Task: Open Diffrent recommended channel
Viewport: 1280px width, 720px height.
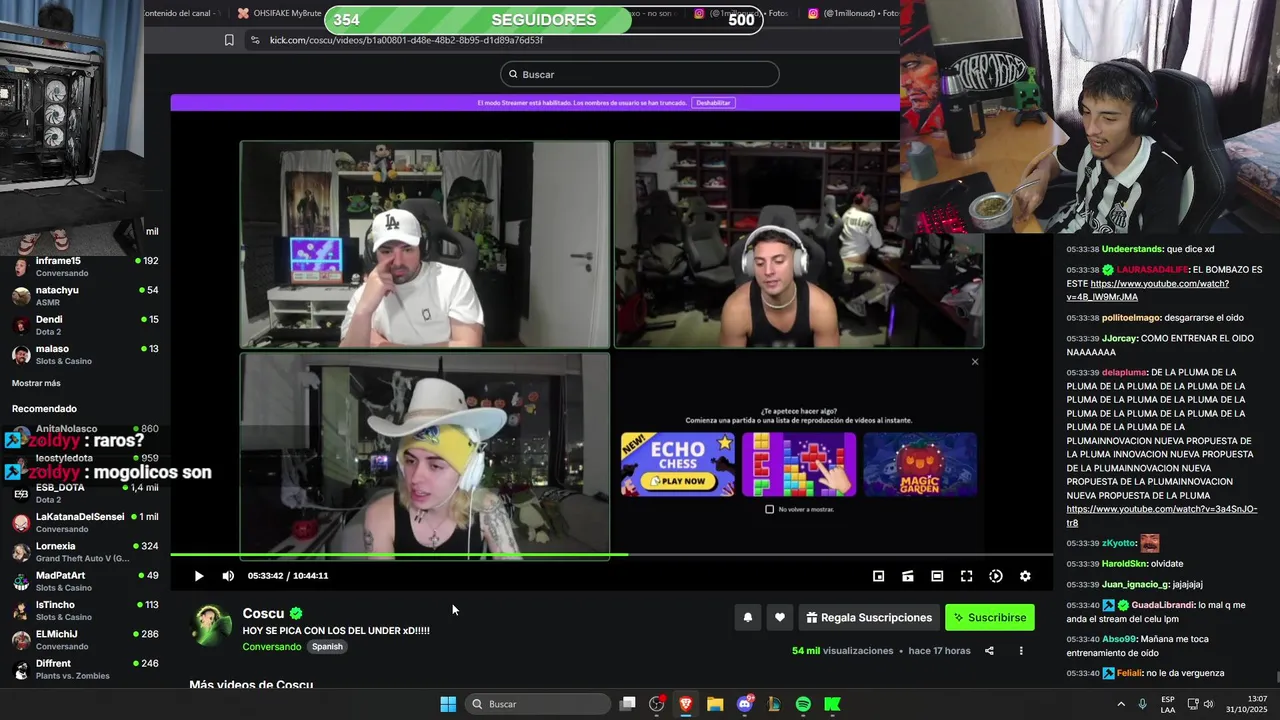Action: 85,669
